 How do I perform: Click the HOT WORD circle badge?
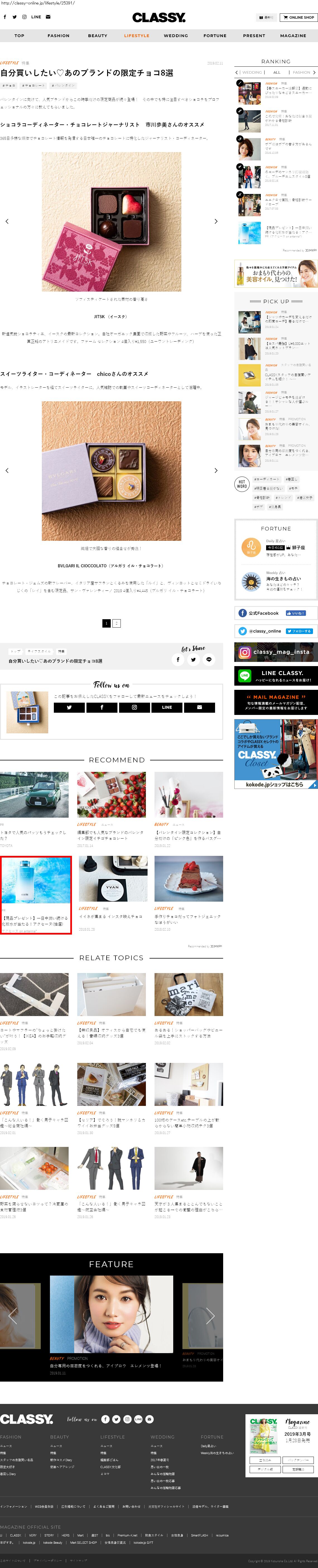click(242, 484)
